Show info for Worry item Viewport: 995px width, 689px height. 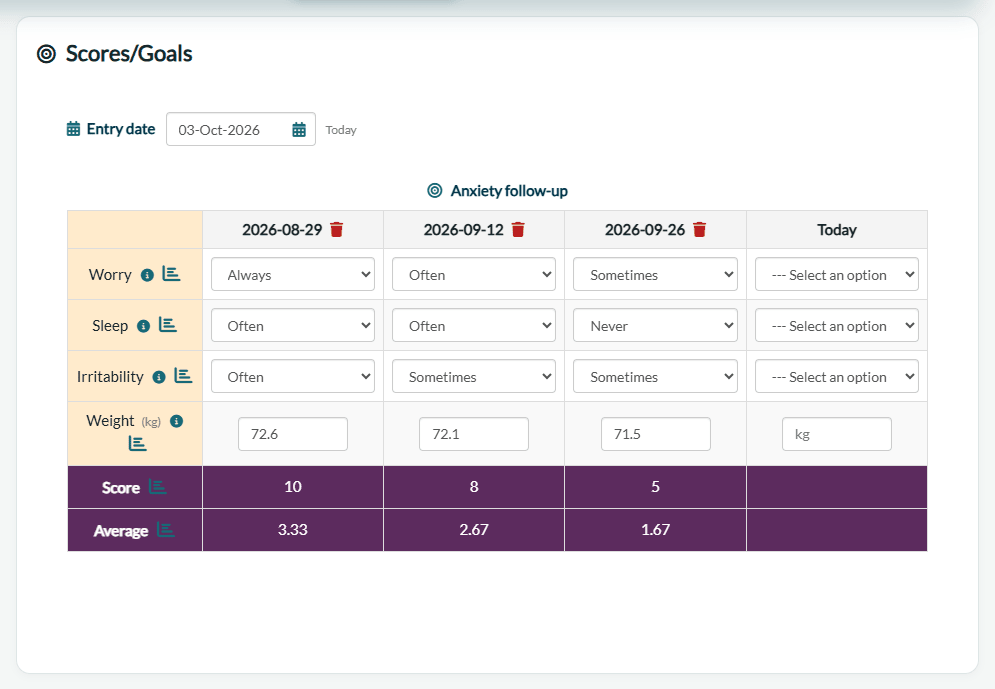click(x=147, y=275)
